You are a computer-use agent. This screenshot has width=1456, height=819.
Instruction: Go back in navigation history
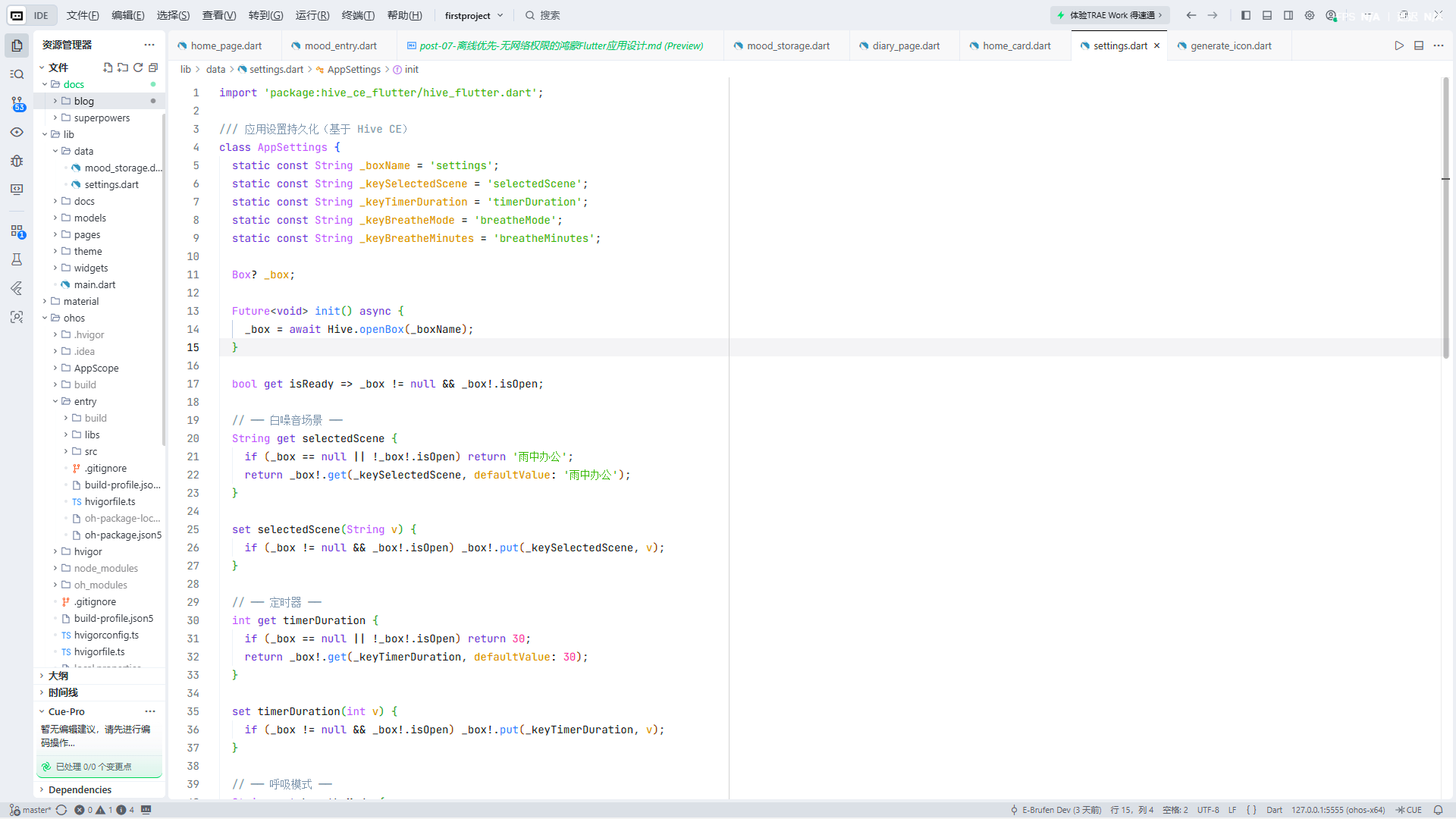1191,15
